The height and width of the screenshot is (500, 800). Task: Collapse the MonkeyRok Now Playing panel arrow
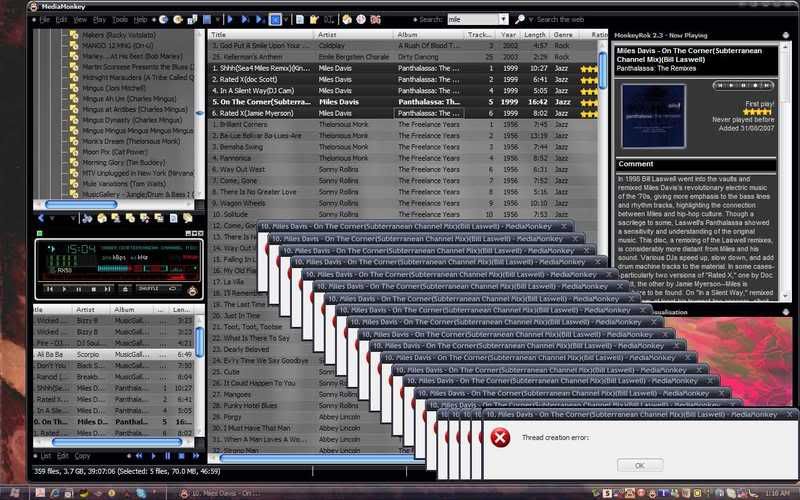(x=786, y=35)
